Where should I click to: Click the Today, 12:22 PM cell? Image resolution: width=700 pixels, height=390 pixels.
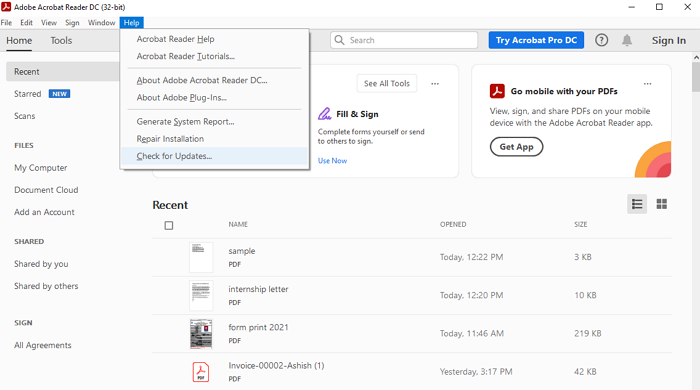point(471,257)
